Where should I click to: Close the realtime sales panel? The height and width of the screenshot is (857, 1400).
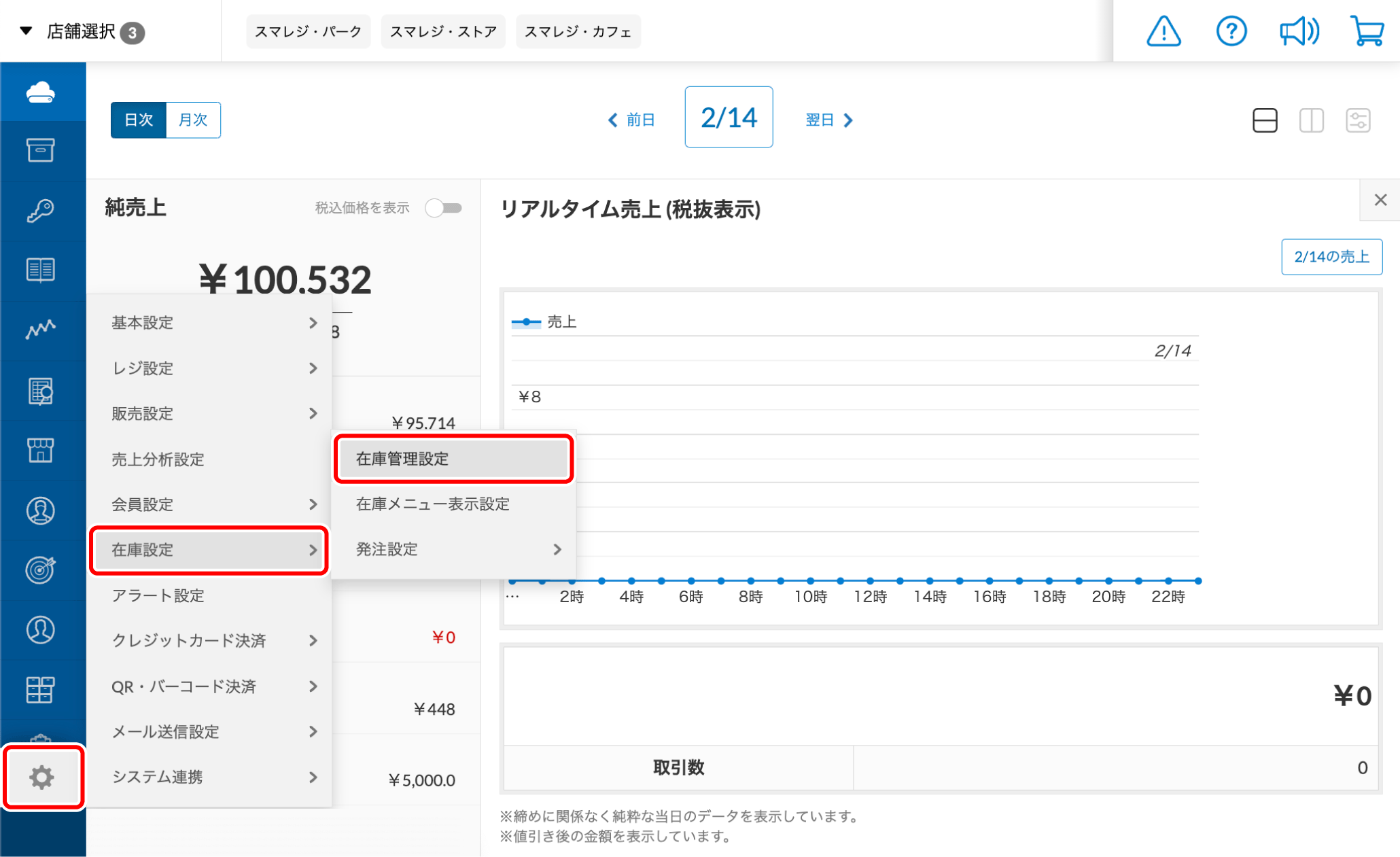pos(1380,200)
